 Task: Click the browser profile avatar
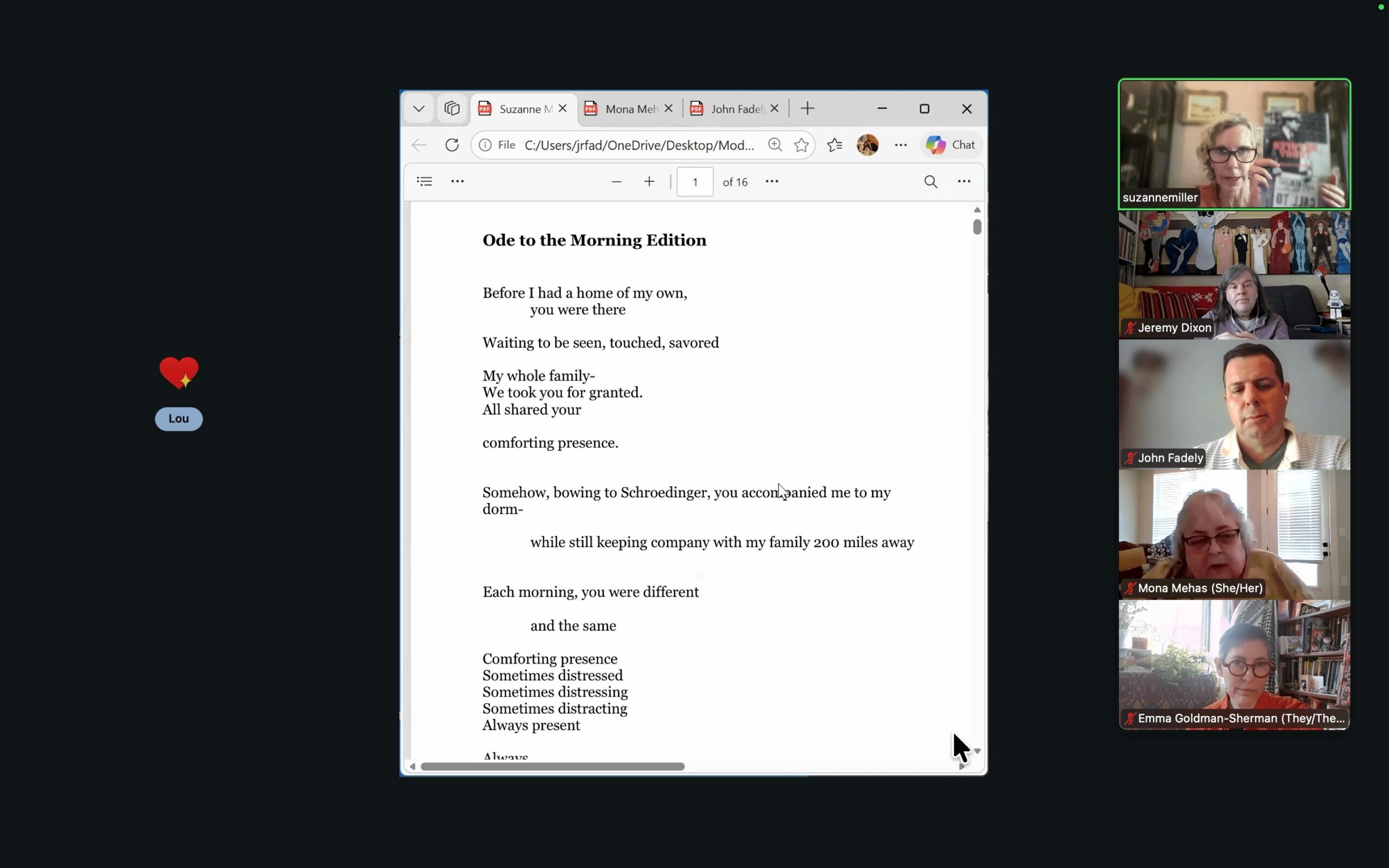point(867,145)
